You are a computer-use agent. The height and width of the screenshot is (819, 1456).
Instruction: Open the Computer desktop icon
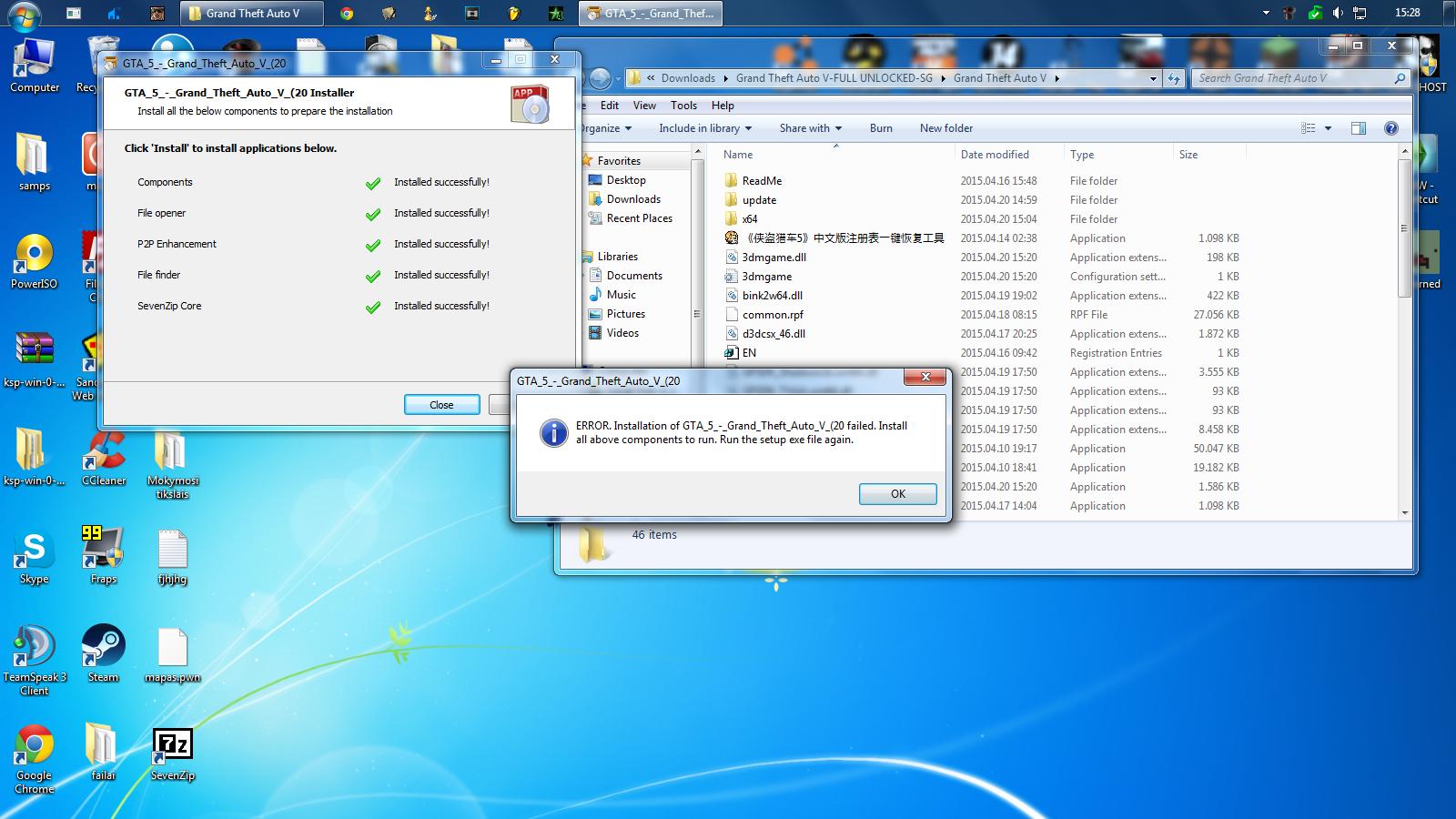[35, 66]
